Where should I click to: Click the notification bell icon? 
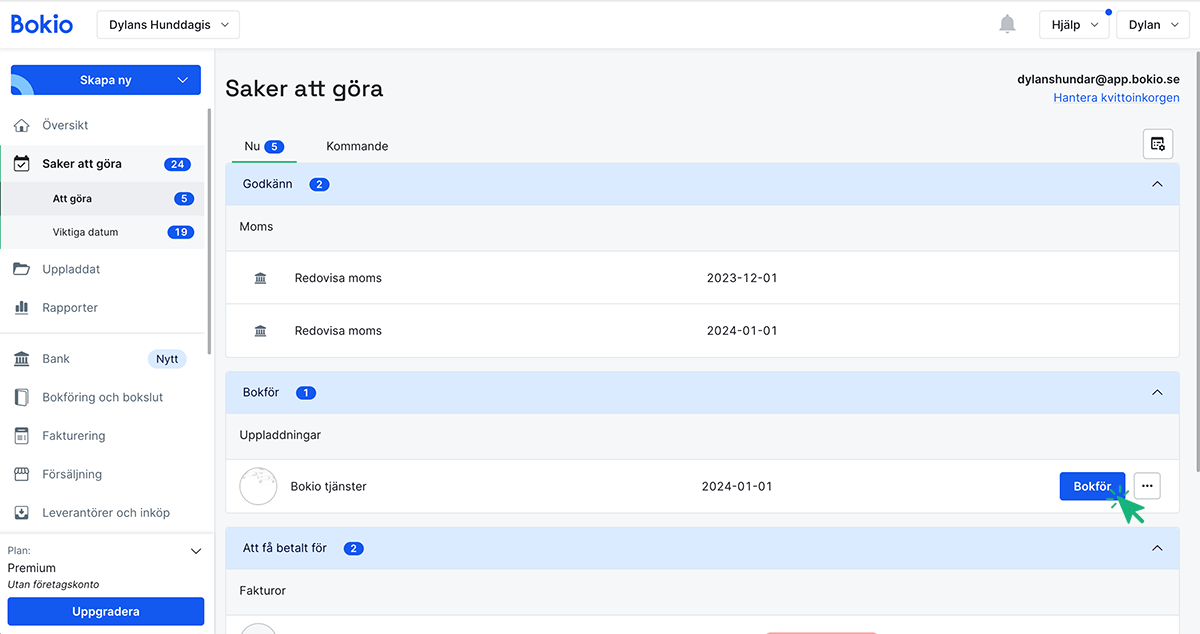(x=1007, y=25)
